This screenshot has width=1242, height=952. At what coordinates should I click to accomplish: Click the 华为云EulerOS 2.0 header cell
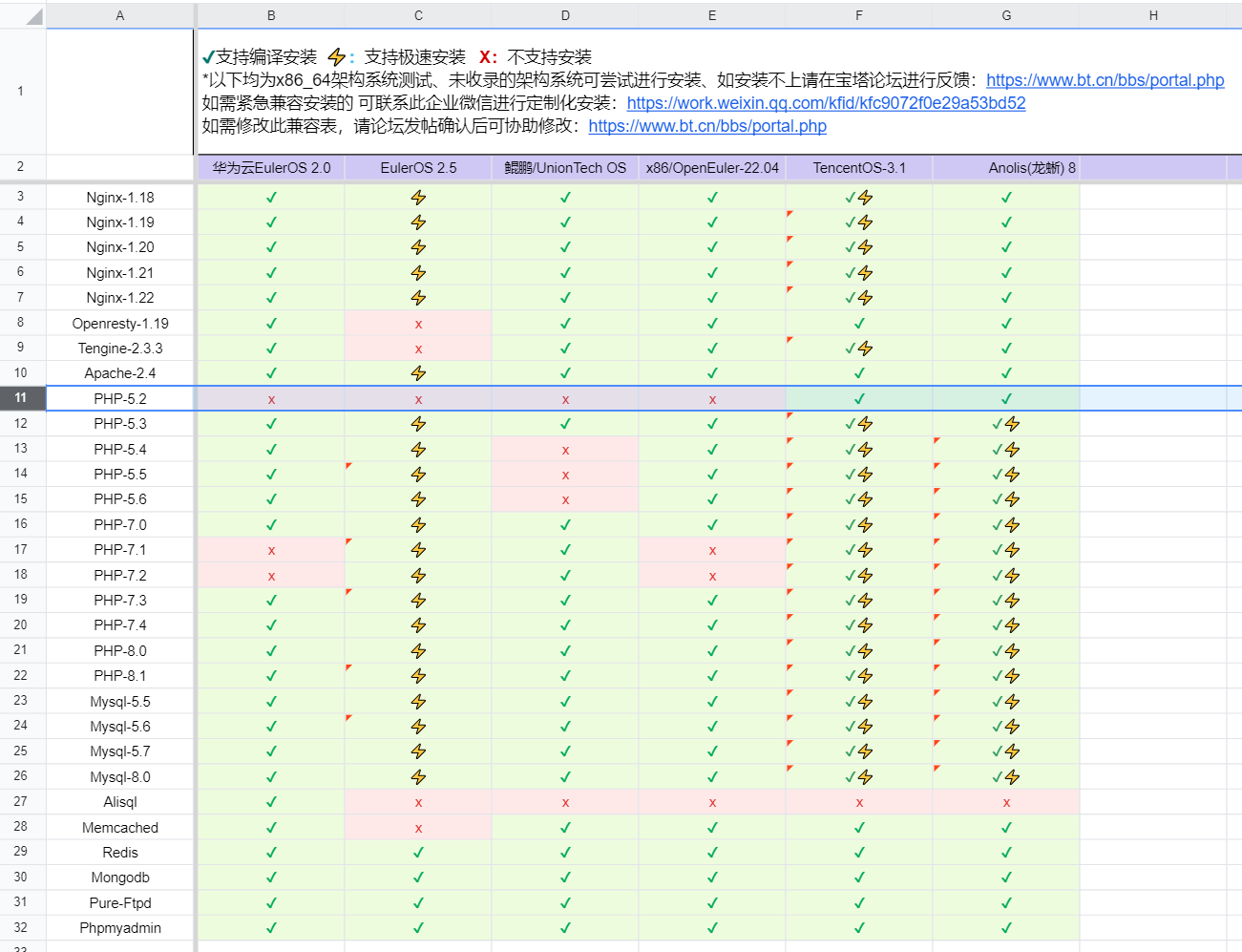[271, 168]
